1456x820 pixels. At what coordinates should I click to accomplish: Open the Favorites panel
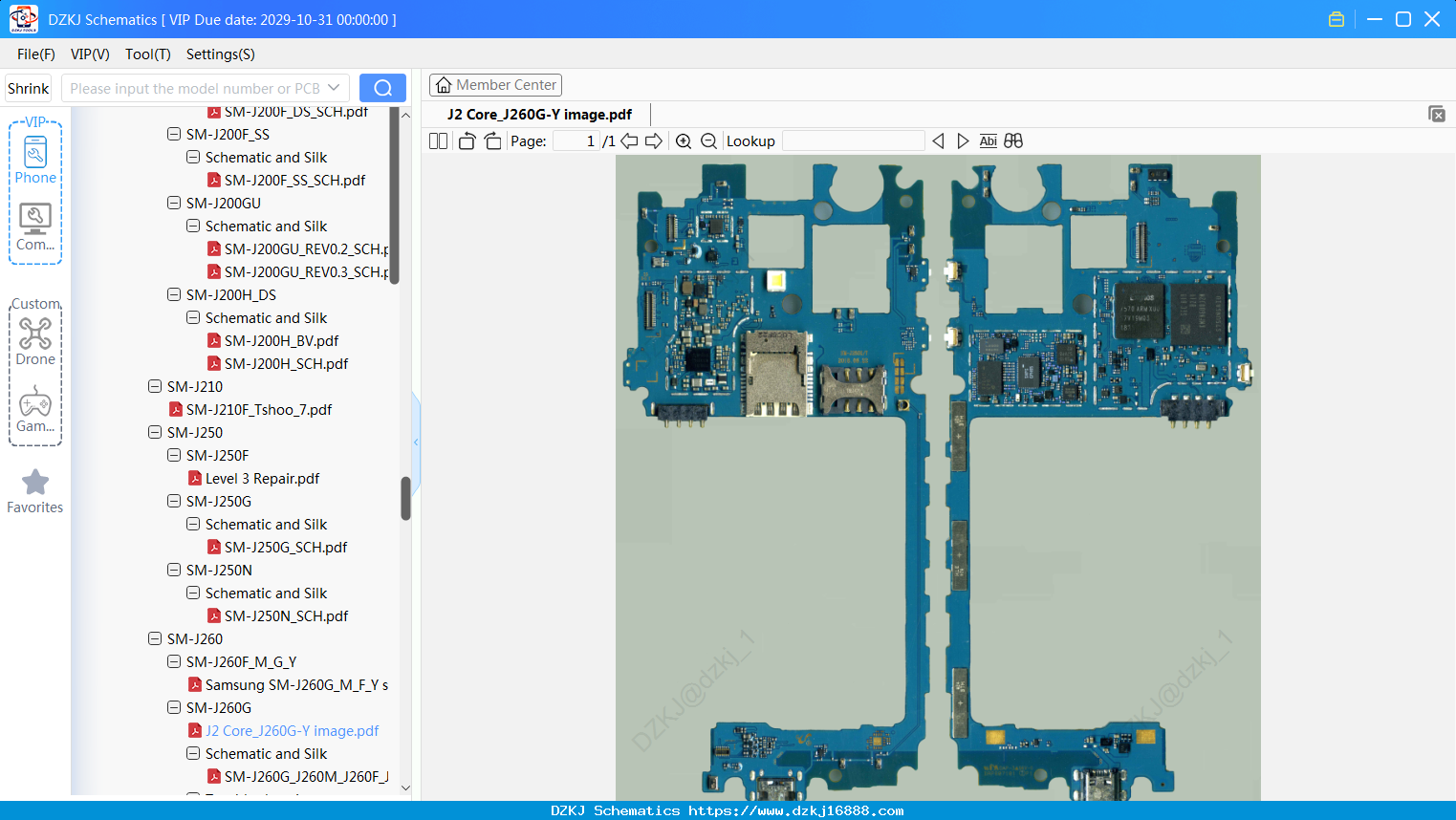35,491
